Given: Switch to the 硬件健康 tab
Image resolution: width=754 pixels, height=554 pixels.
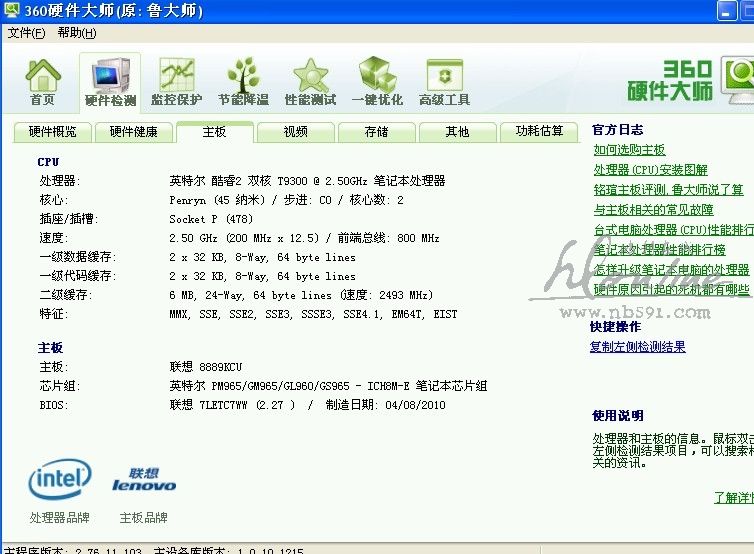Looking at the screenshot, I should pos(134,132).
